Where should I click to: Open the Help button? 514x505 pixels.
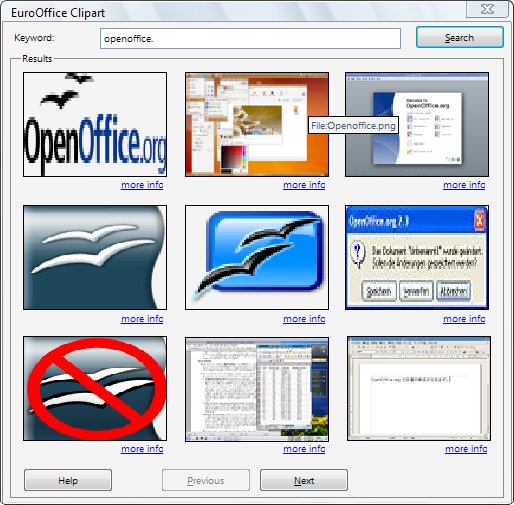[x=68, y=480]
